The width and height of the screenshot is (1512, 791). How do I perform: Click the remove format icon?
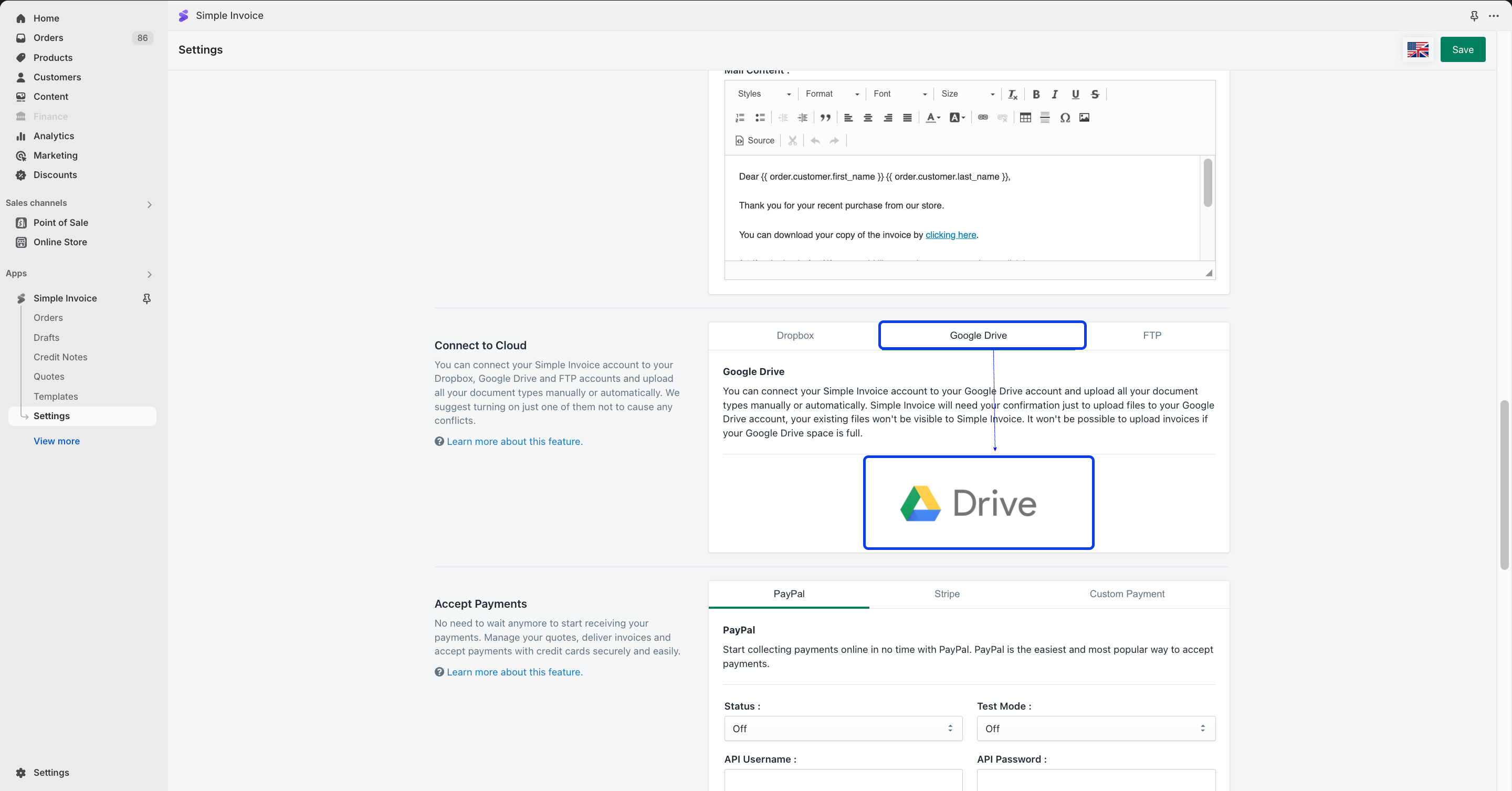1013,94
